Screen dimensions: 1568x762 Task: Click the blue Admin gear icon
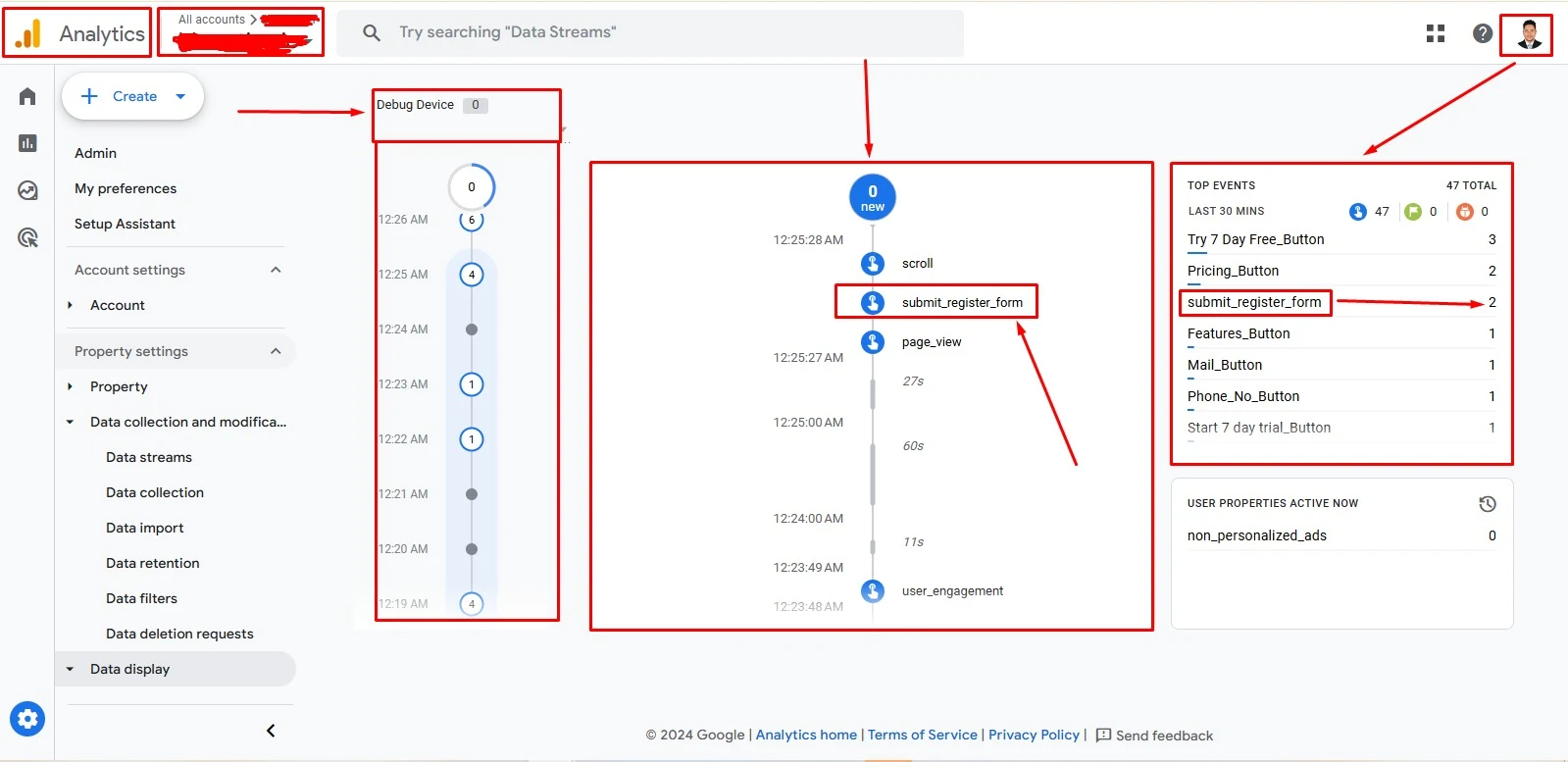[27, 719]
